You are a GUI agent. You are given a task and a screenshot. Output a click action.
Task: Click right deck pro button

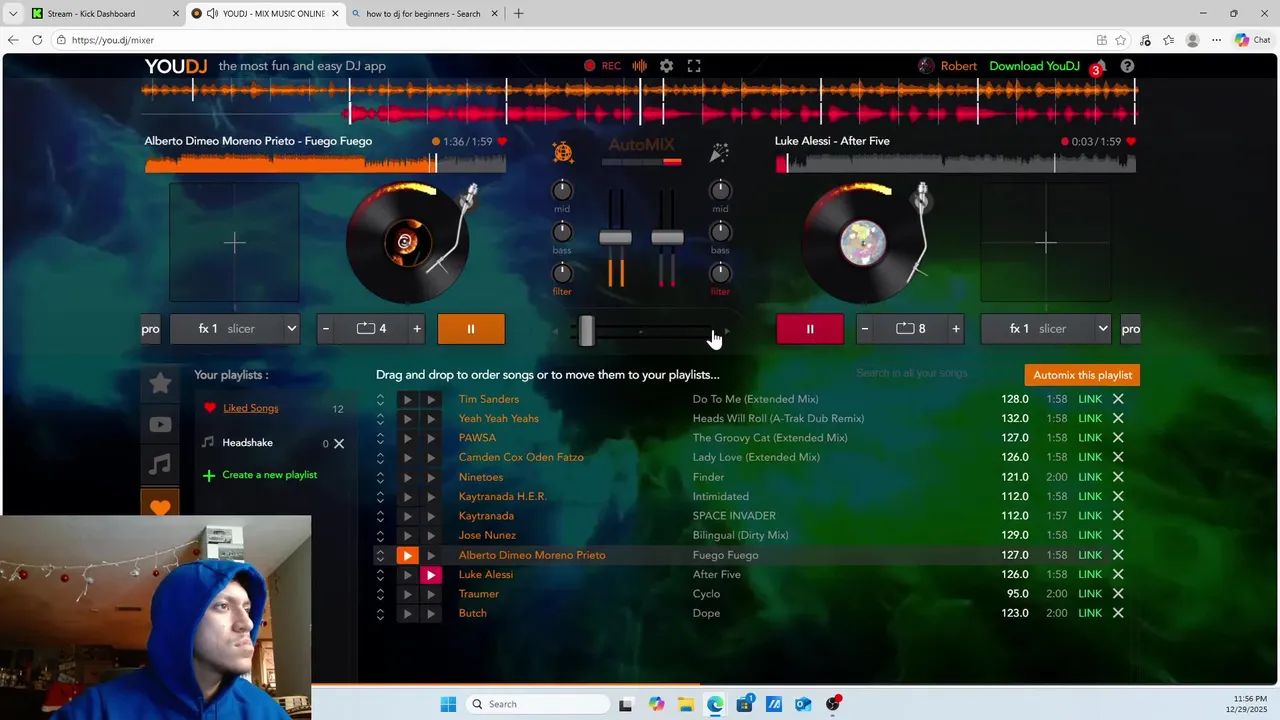(x=1130, y=329)
